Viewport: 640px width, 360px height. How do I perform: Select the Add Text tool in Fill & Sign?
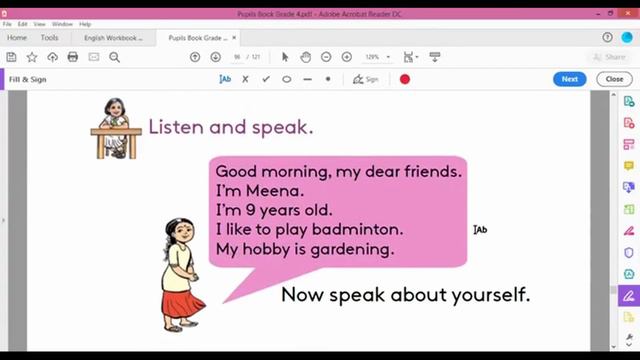[225, 79]
